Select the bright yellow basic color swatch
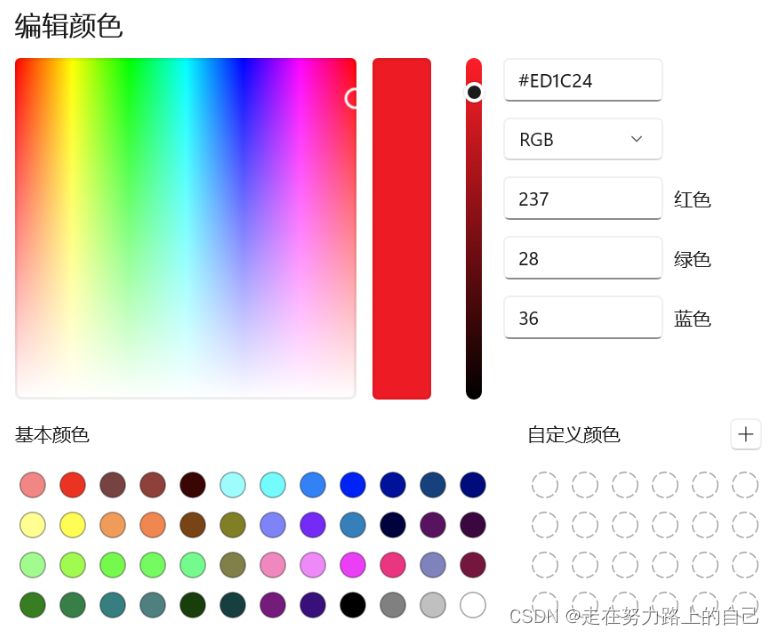774x635 pixels. pyautogui.click(x=73, y=524)
